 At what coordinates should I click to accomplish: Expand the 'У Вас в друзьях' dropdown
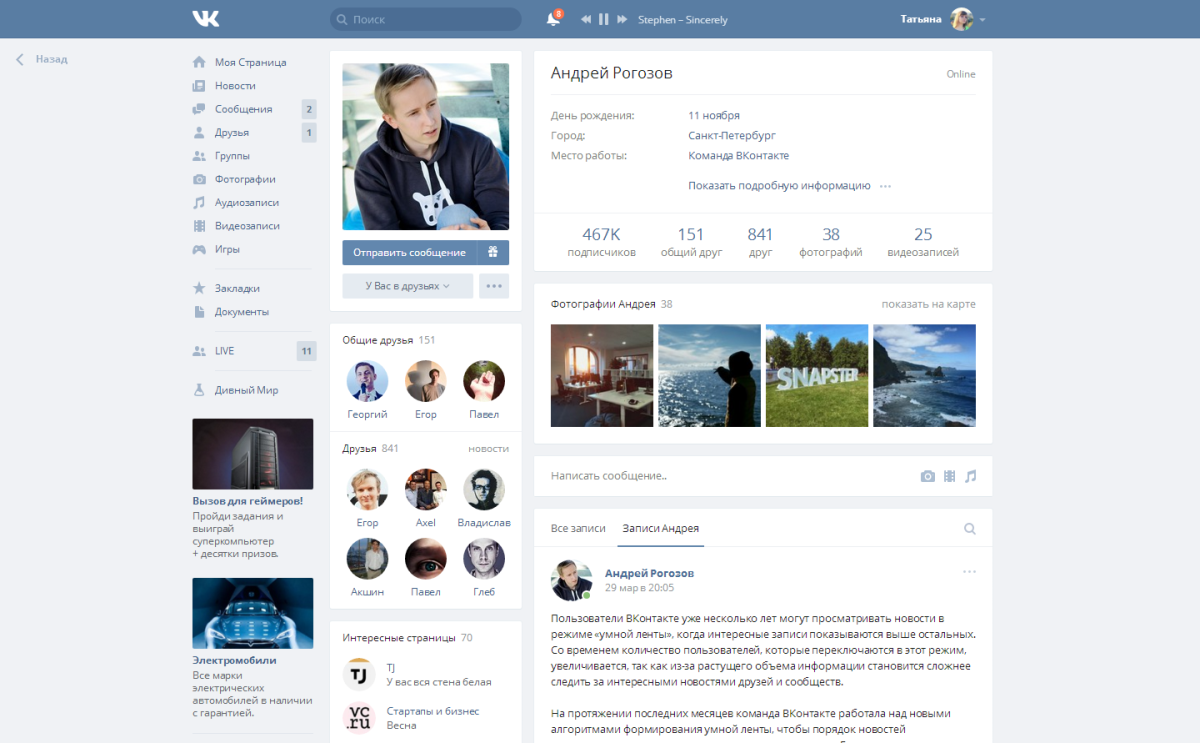click(x=407, y=286)
